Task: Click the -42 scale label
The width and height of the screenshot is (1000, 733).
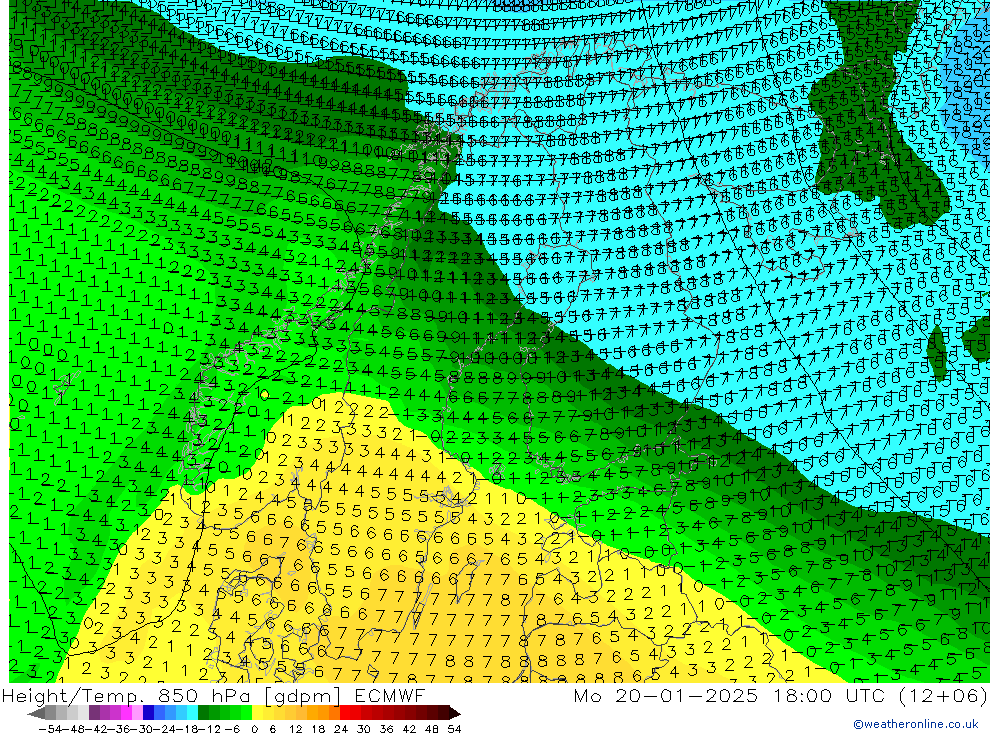Action: click(x=96, y=729)
